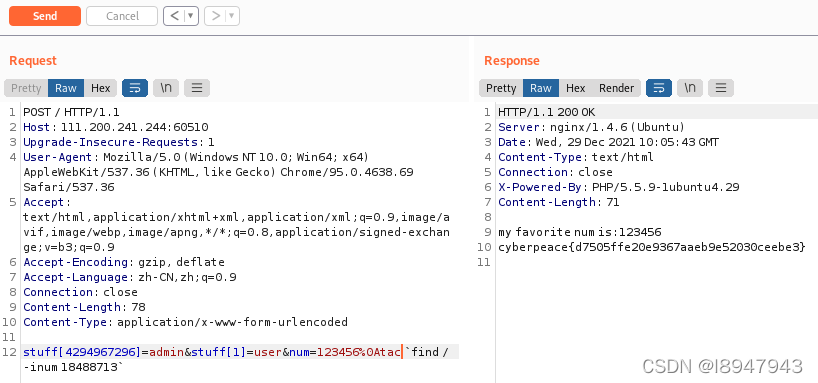Click the cyberpeace{...} flag text in response
Image resolution: width=818 pixels, height=383 pixels.
652,247
